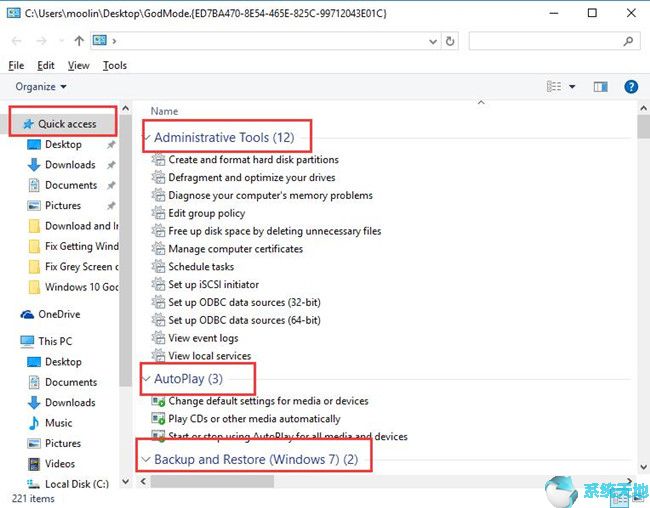Click the refresh address bar icon
Viewport: 650px width, 508px height.
point(450,41)
